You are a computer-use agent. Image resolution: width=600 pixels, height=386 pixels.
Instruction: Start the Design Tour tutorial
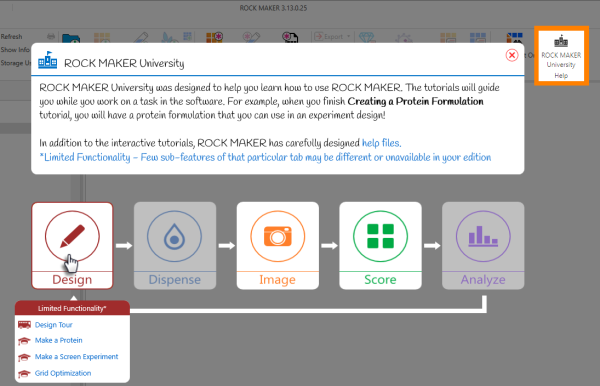54,325
